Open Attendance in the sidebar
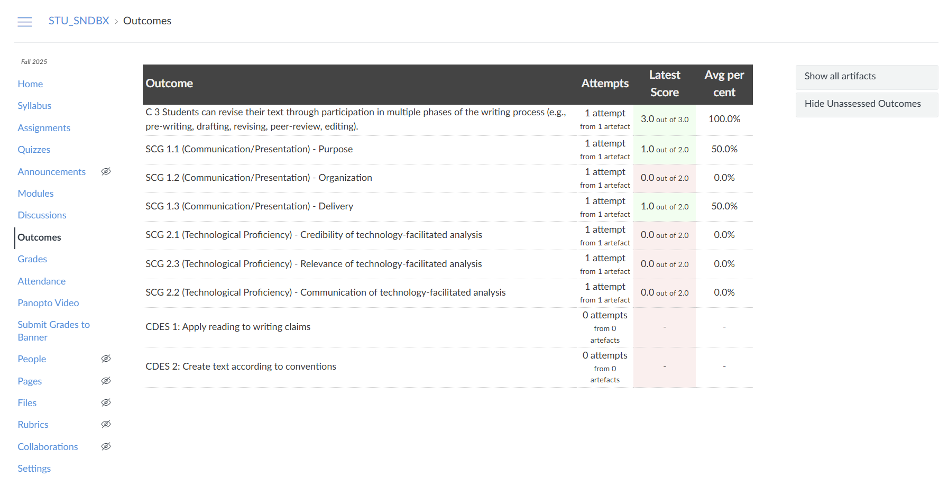Image resolution: width=939 pixels, height=477 pixels. click(x=41, y=281)
